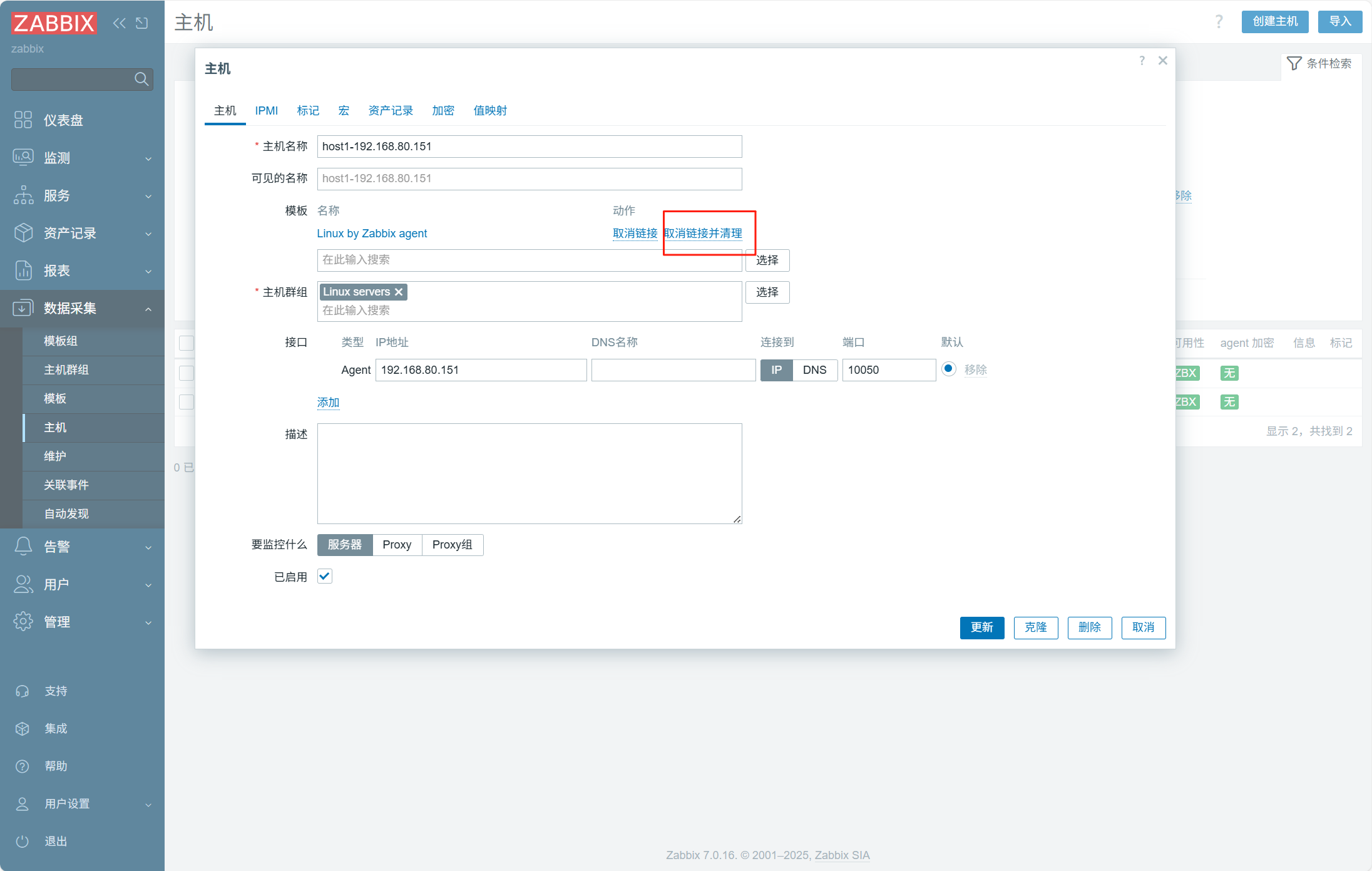Expand the 资产记录 menu chevron
Screen dimensions: 1372x871
click(x=148, y=234)
